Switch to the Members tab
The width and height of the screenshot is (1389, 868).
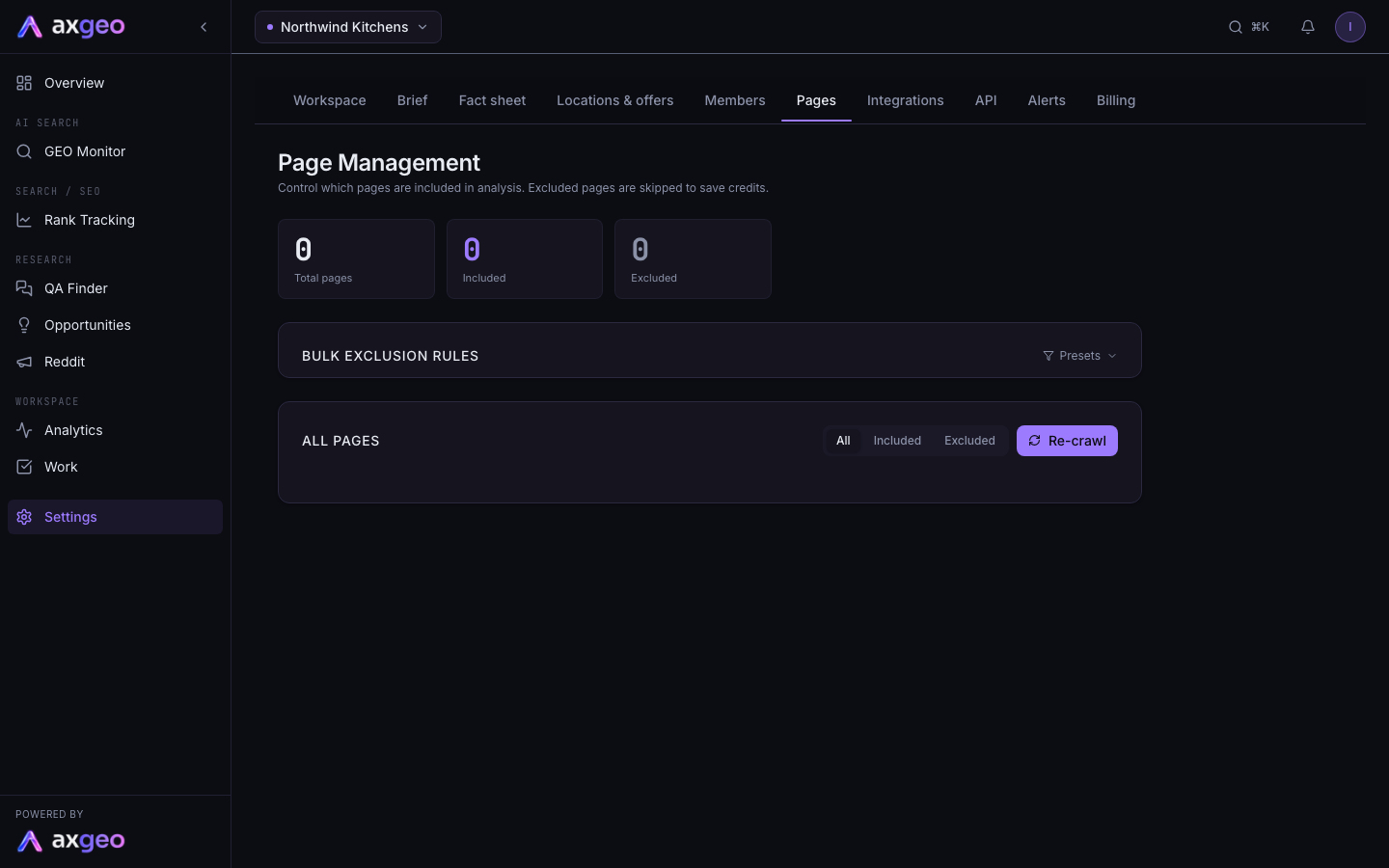[x=735, y=100]
